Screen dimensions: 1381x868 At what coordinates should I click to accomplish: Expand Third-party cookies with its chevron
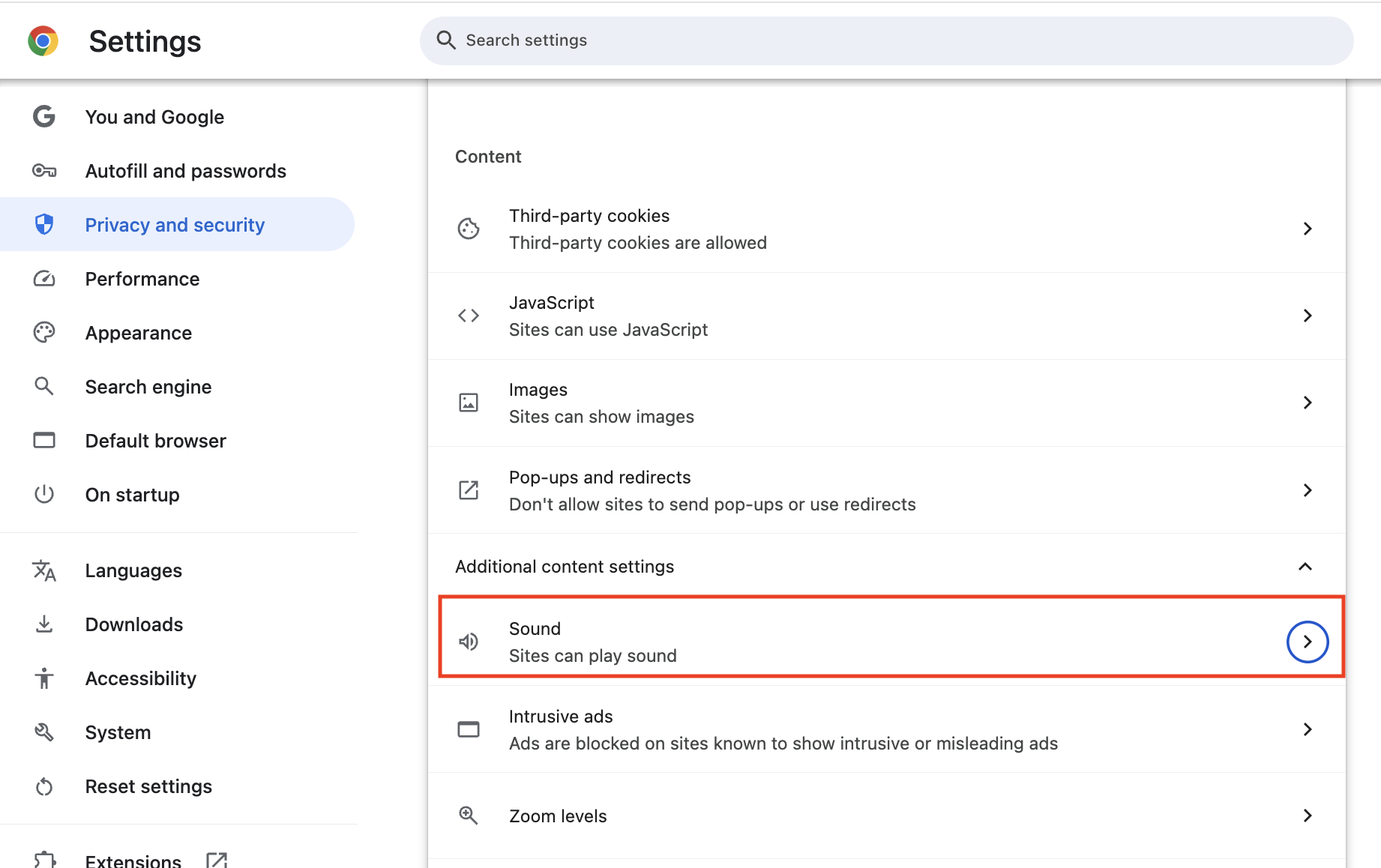[x=1308, y=229]
